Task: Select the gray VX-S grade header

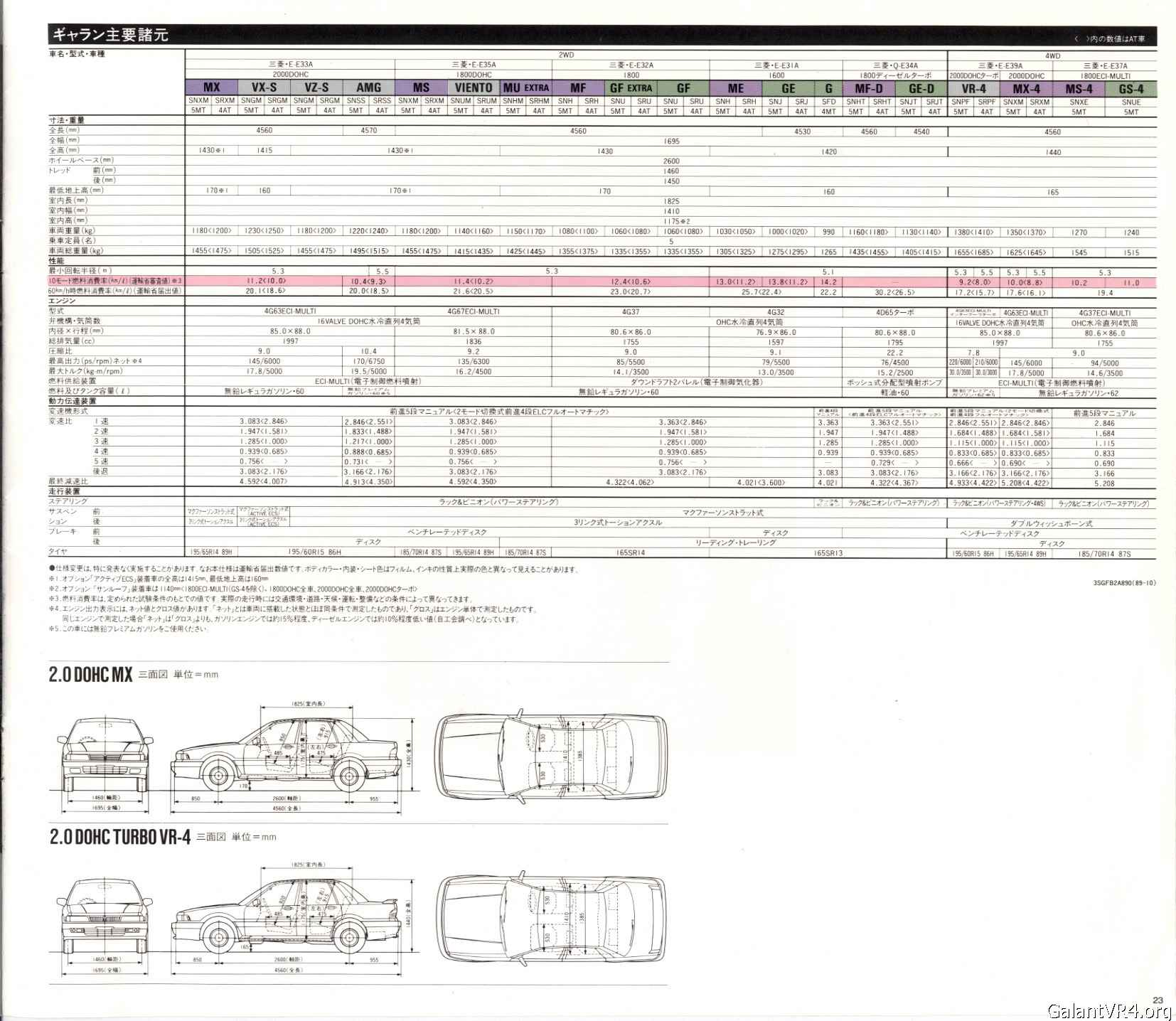Action: tap(264, 88)
